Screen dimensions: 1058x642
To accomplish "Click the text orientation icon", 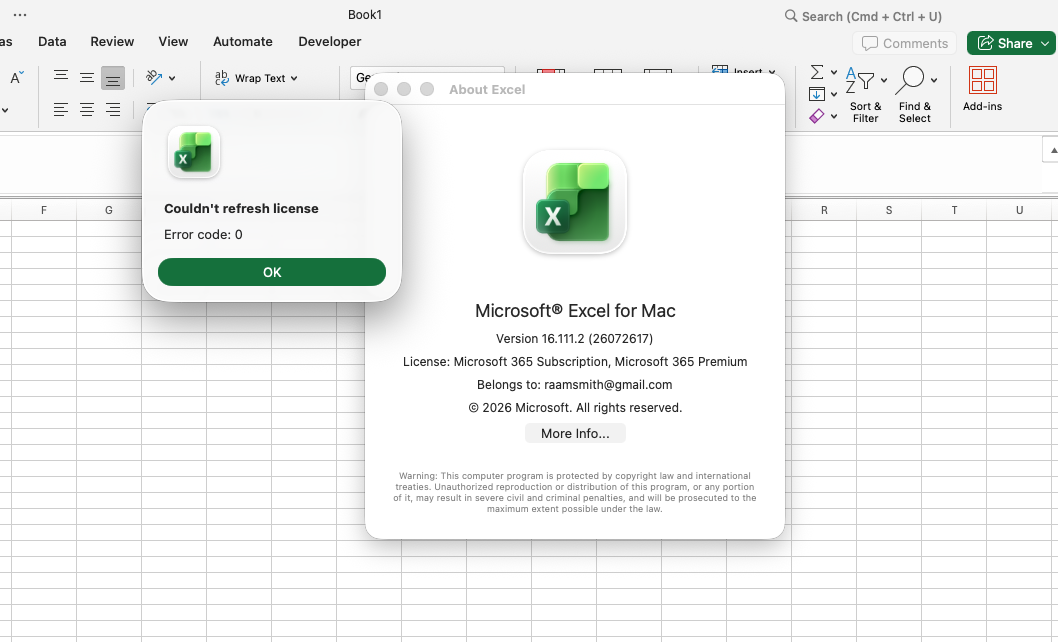I will pos(154,78).
